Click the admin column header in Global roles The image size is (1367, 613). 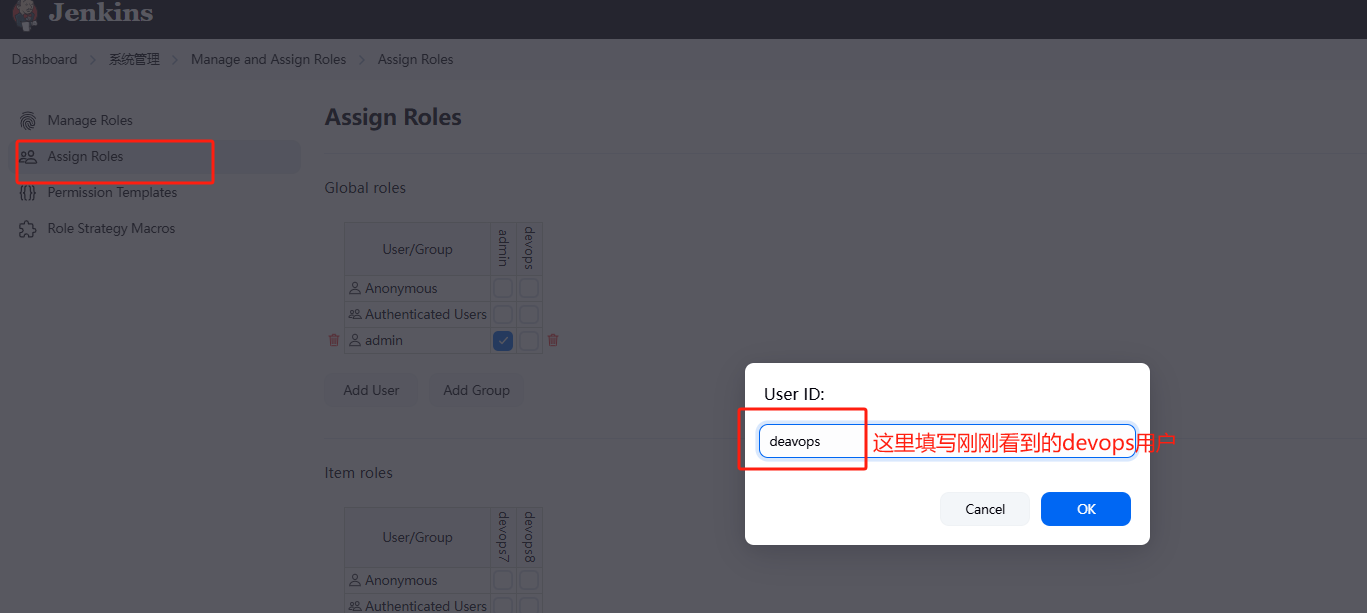pos(503,249)
